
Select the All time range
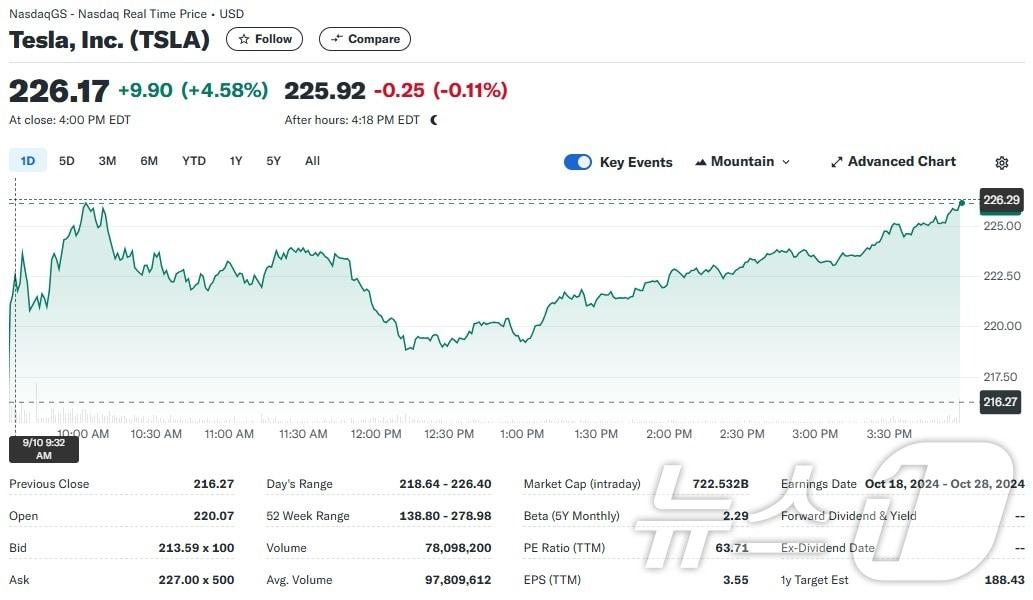point(312,161)
